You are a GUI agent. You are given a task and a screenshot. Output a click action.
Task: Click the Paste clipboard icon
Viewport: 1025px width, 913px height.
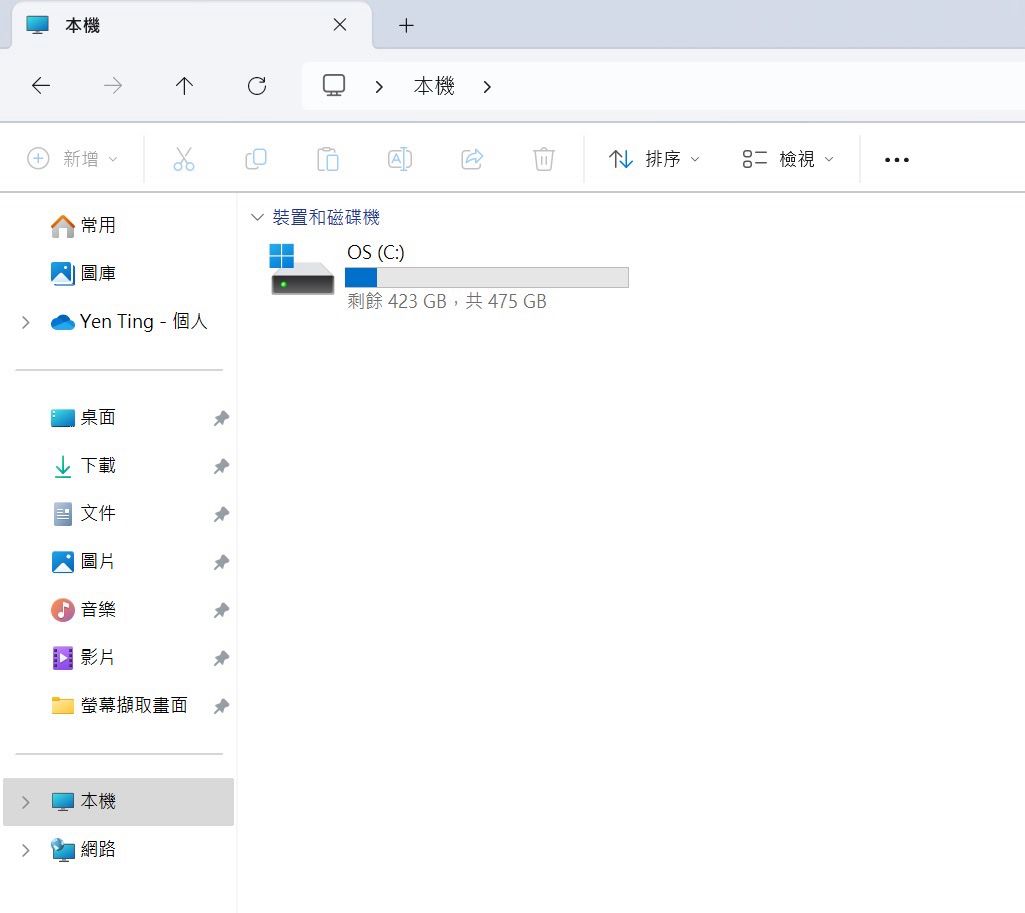click(328, 159)
